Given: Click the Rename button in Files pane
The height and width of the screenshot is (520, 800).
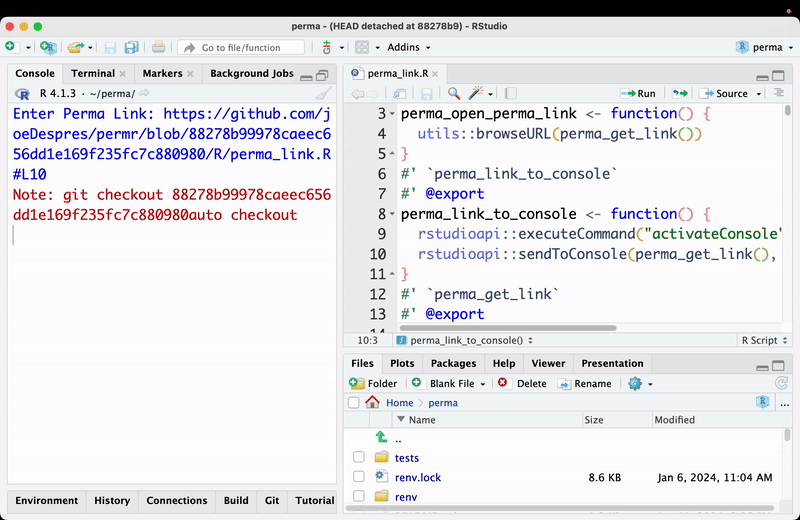Looking at the screenshot, I should pos(585,384).
